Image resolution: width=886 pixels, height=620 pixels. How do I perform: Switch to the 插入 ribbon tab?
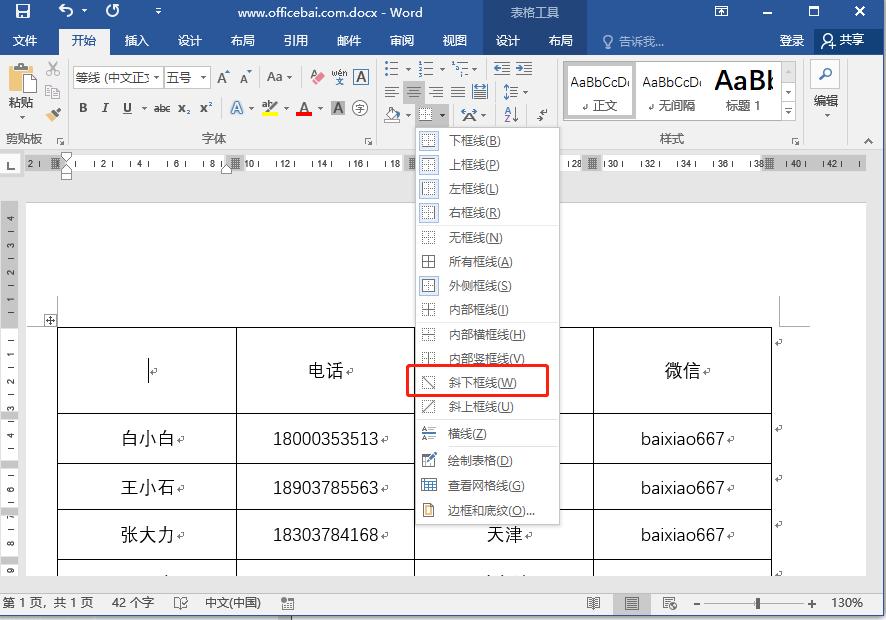[x=139, y=42]
